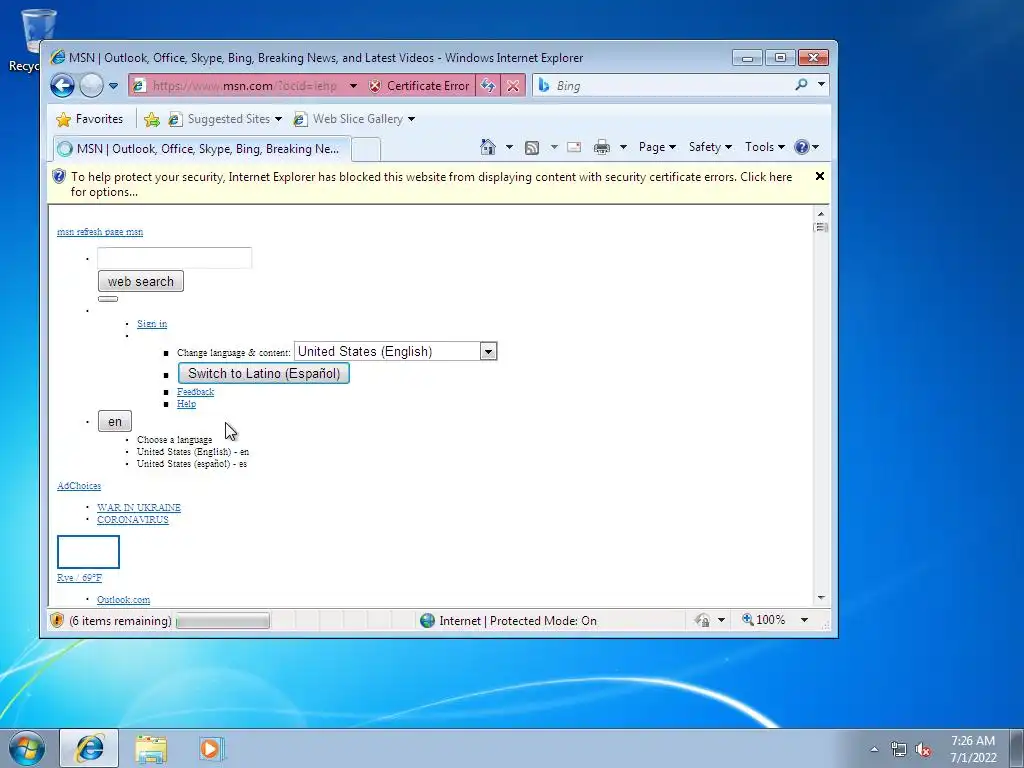This screenshot has width=1024, height=768.
Task: Click the muted volume tray icon
Action: [923, 750]
